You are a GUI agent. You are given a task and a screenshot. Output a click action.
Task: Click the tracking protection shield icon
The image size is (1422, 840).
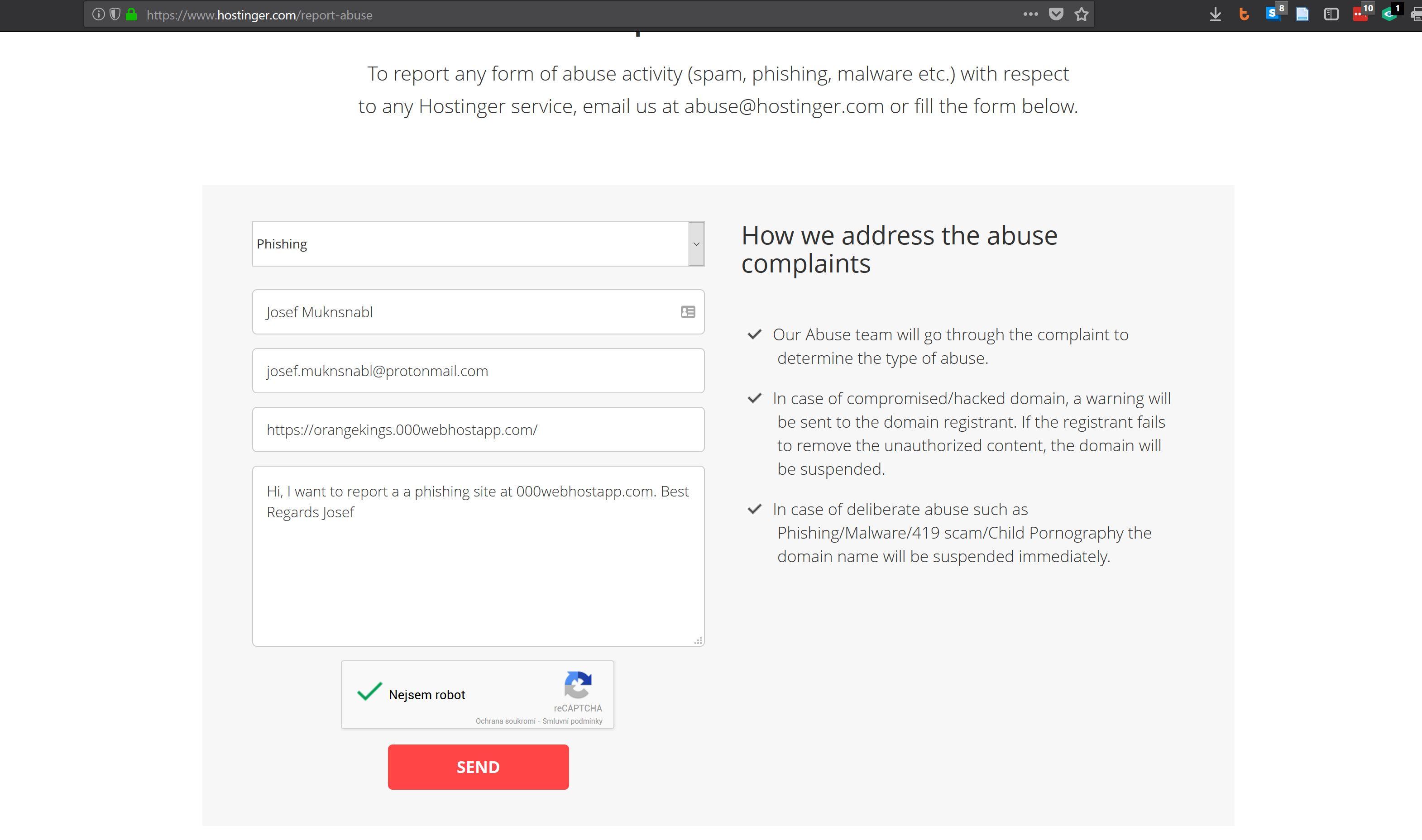pyautogui.click(x=115, y=14)
